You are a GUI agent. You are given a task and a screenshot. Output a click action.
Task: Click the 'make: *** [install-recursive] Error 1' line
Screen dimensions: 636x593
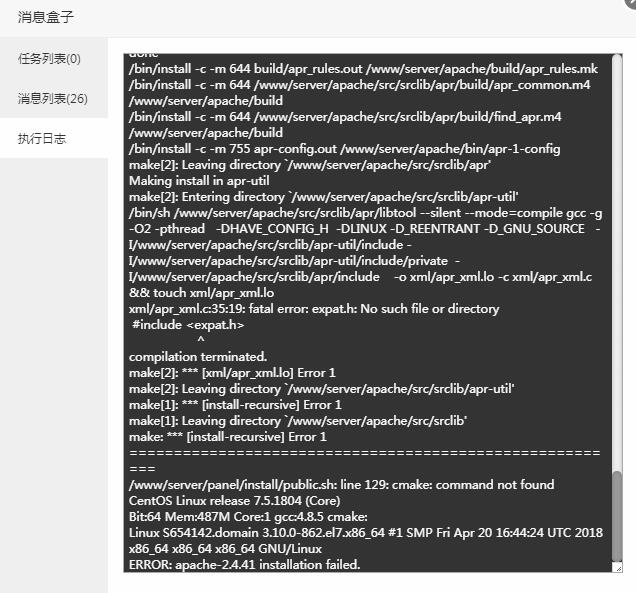(x=228, y=437)
